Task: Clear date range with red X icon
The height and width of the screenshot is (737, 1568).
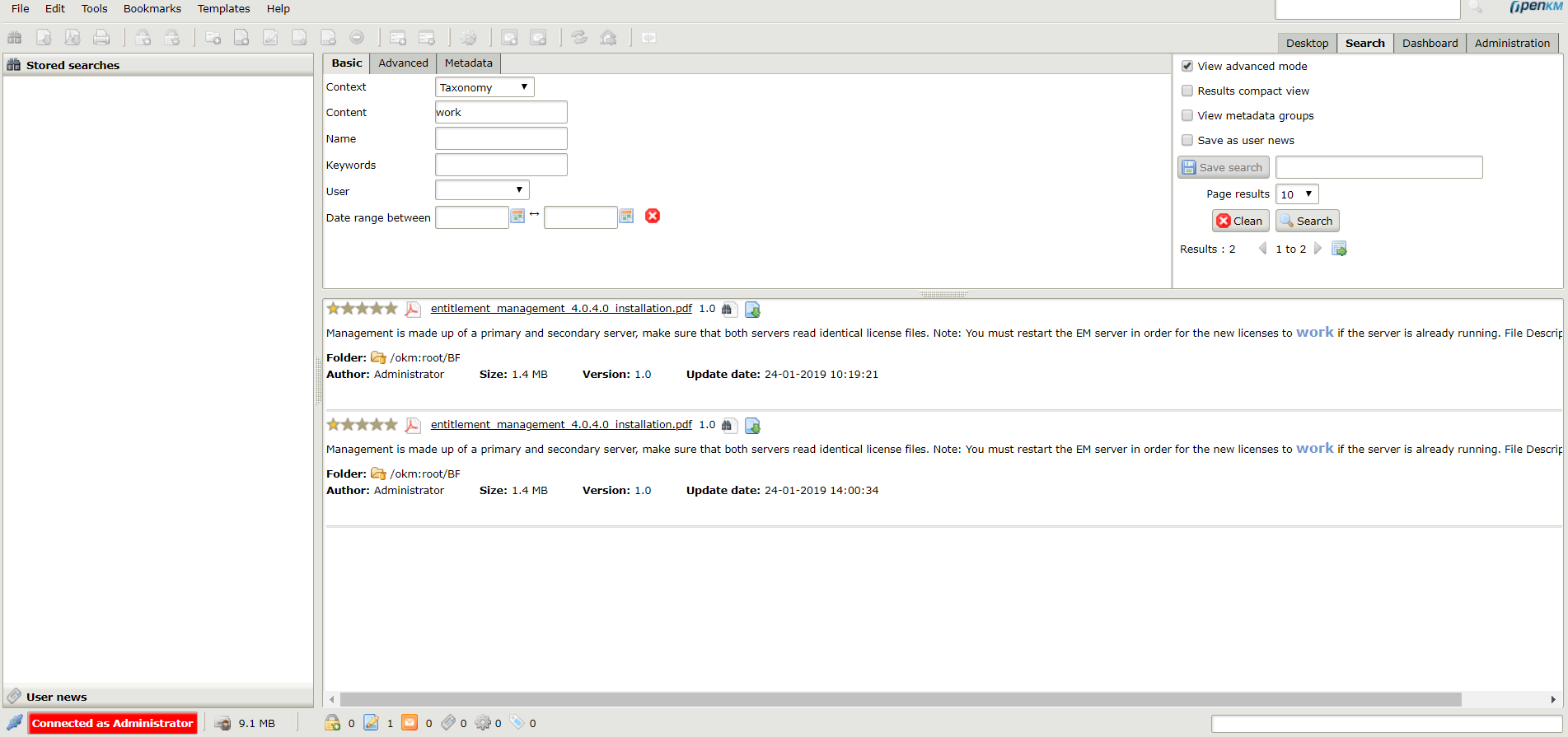Action: [x=653, y=216]
